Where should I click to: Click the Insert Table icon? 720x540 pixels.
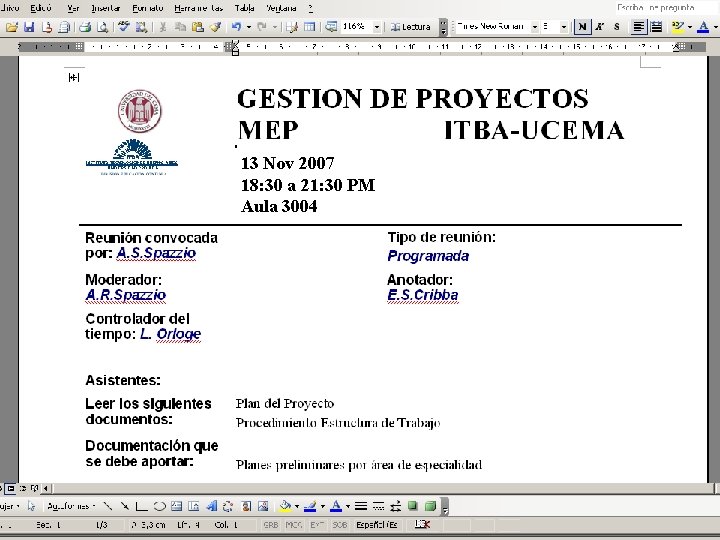309,27
